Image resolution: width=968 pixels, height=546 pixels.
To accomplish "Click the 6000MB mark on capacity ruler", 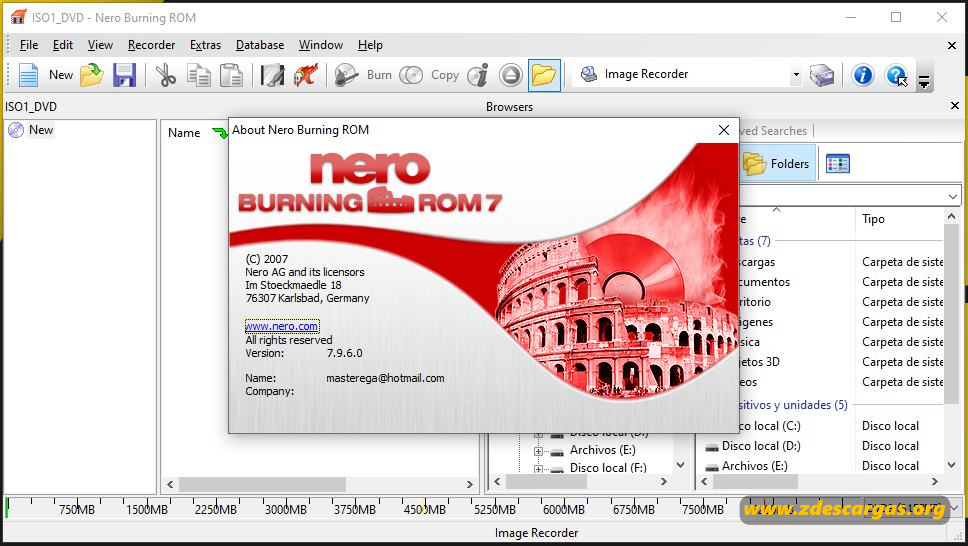I will [564, 510].
